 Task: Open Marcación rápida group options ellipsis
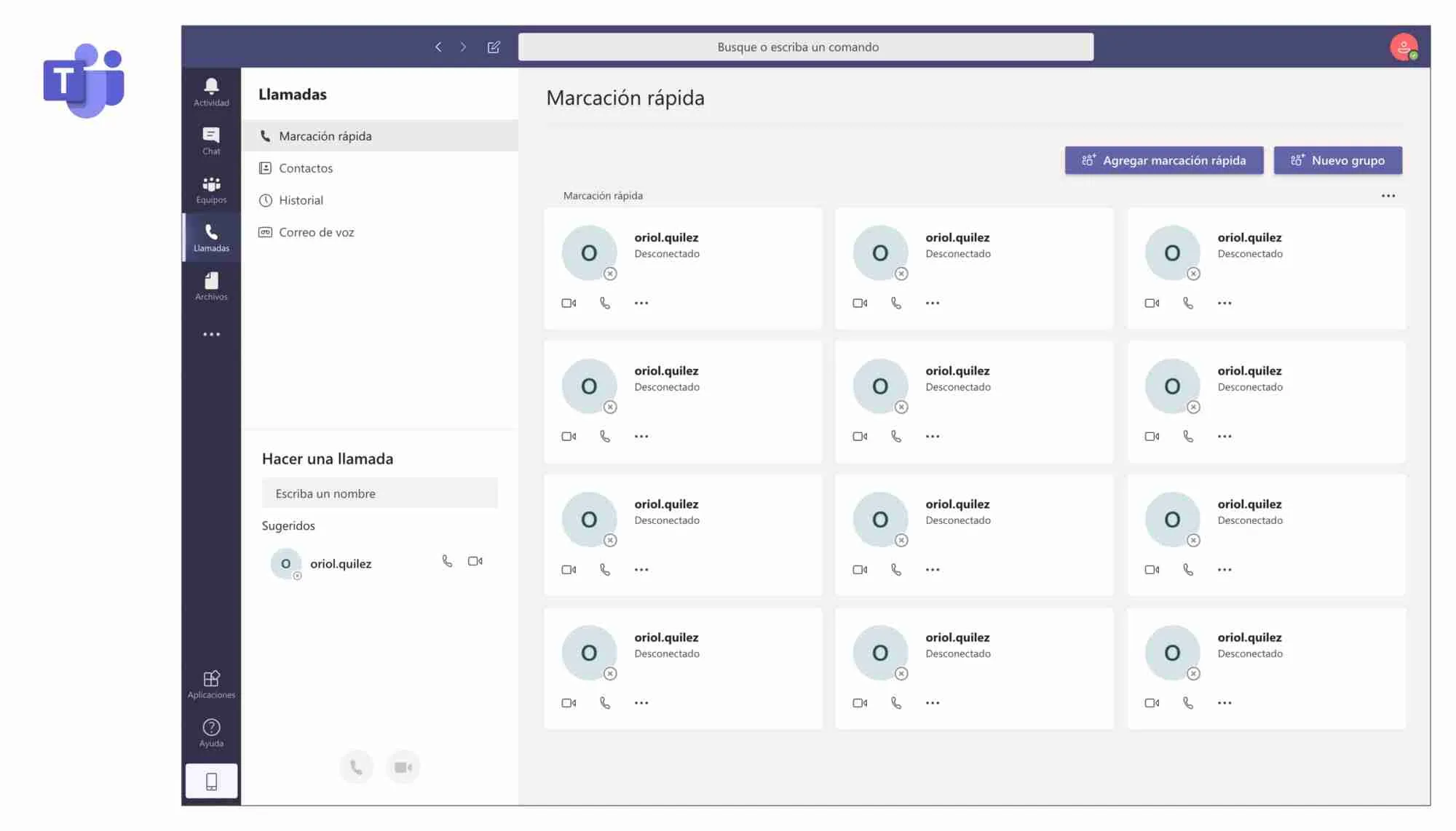tap(1388, 196)
